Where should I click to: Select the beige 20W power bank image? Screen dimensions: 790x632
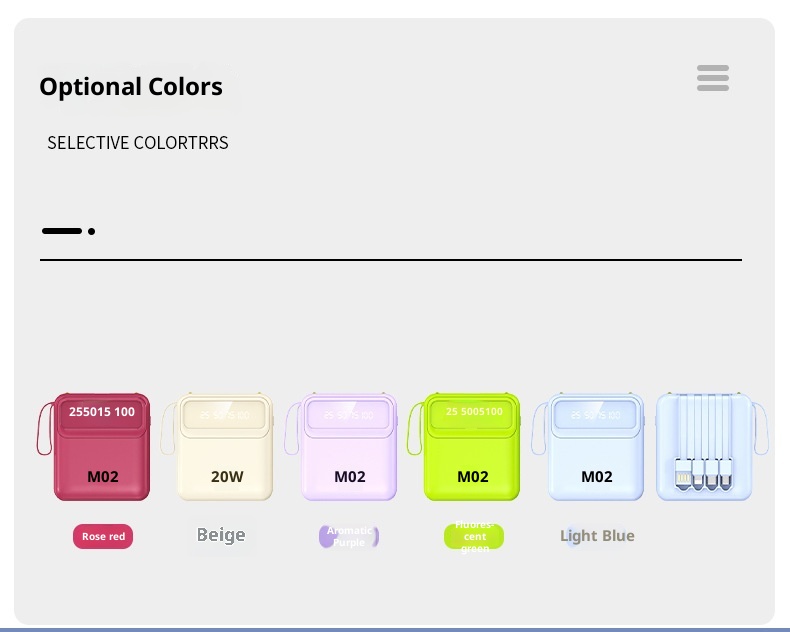(x=225, y=447)
